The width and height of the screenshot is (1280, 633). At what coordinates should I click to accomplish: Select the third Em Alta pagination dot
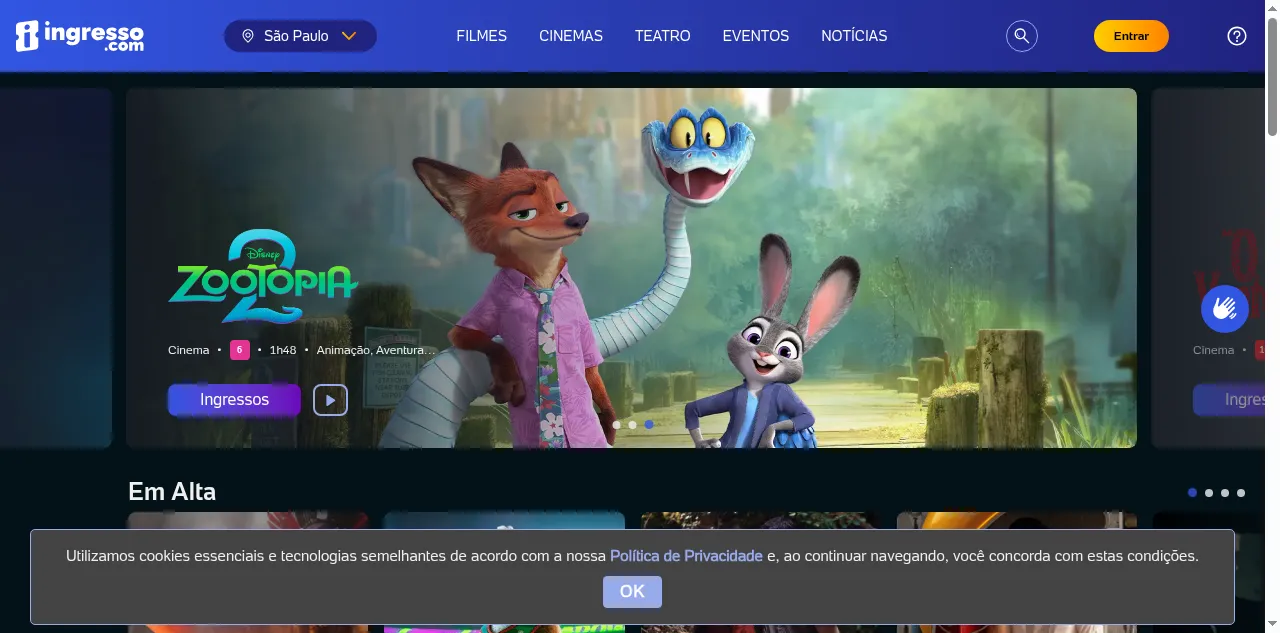point(1225,493)
